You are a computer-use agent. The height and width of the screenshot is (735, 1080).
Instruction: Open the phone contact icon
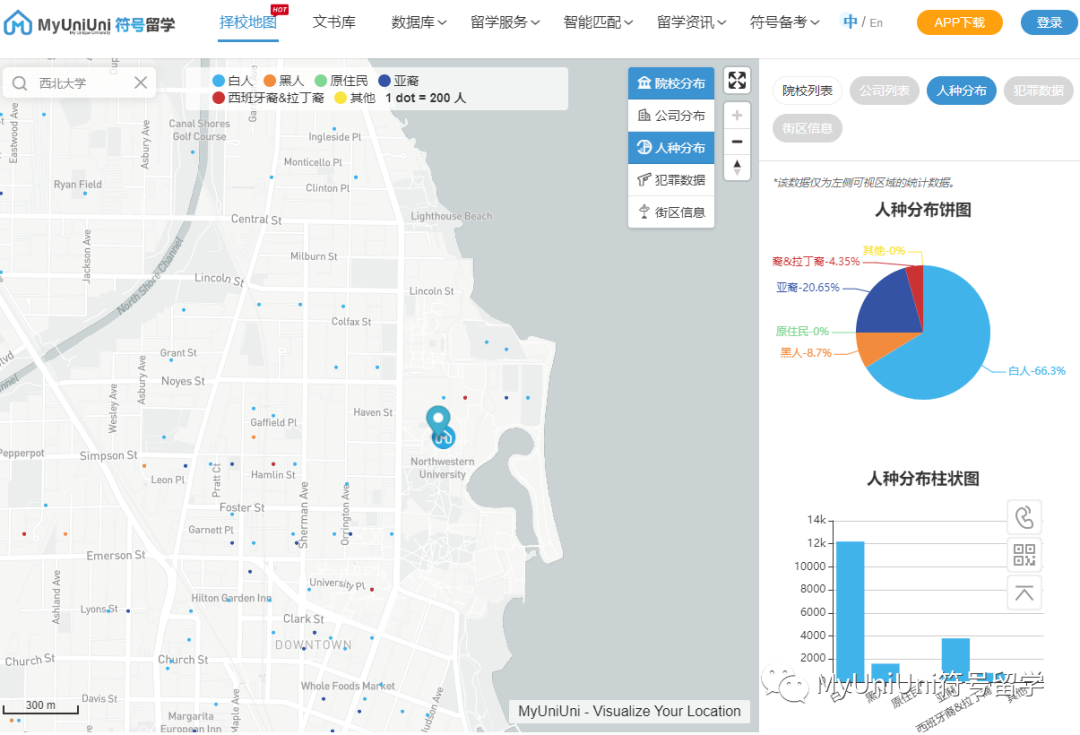[x=1024, y=517]
